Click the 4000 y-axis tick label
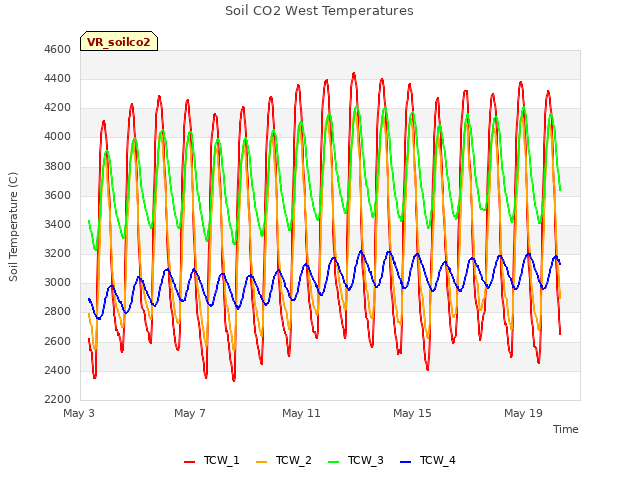Viewport: 640px width, 480px height. tap(58, 137)
